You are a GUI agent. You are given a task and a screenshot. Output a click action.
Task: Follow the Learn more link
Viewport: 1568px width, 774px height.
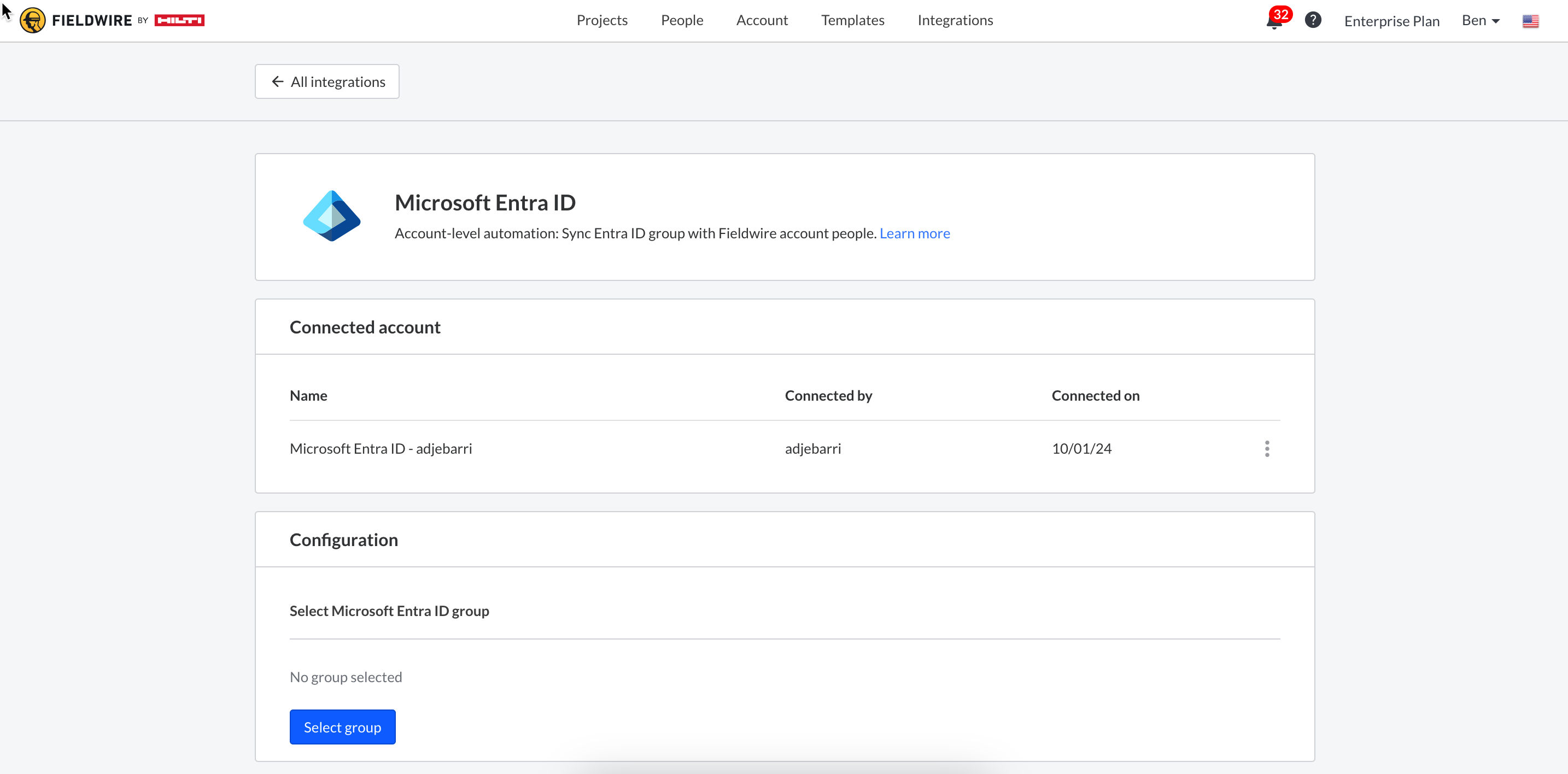(914, 233)
